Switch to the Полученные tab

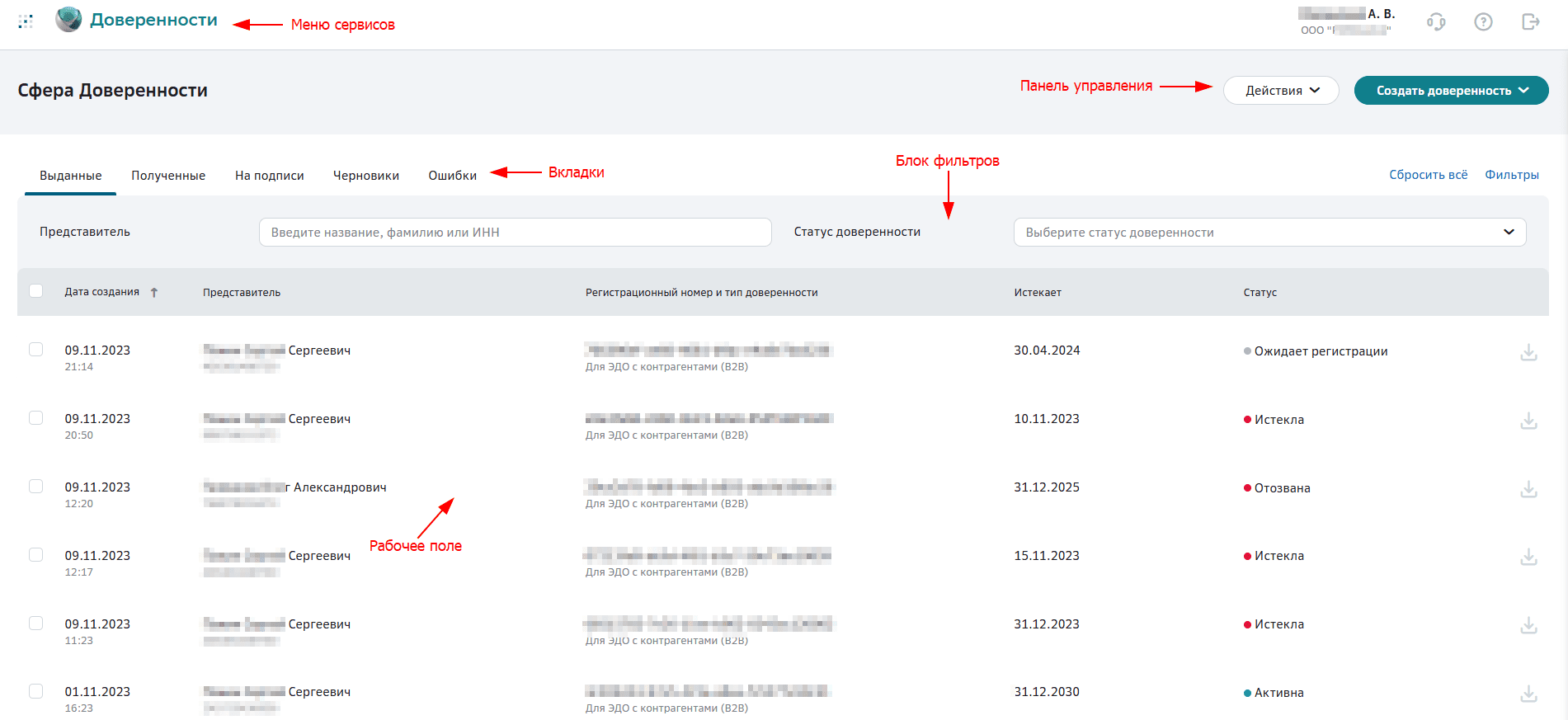168,176
